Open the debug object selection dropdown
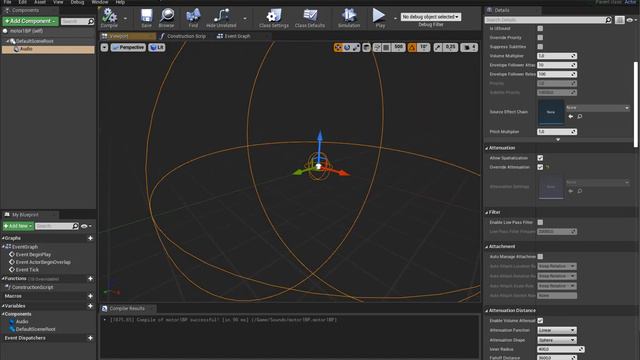Image resolution: width=640 pixels, height=360 pixels. tap(431, 17)
